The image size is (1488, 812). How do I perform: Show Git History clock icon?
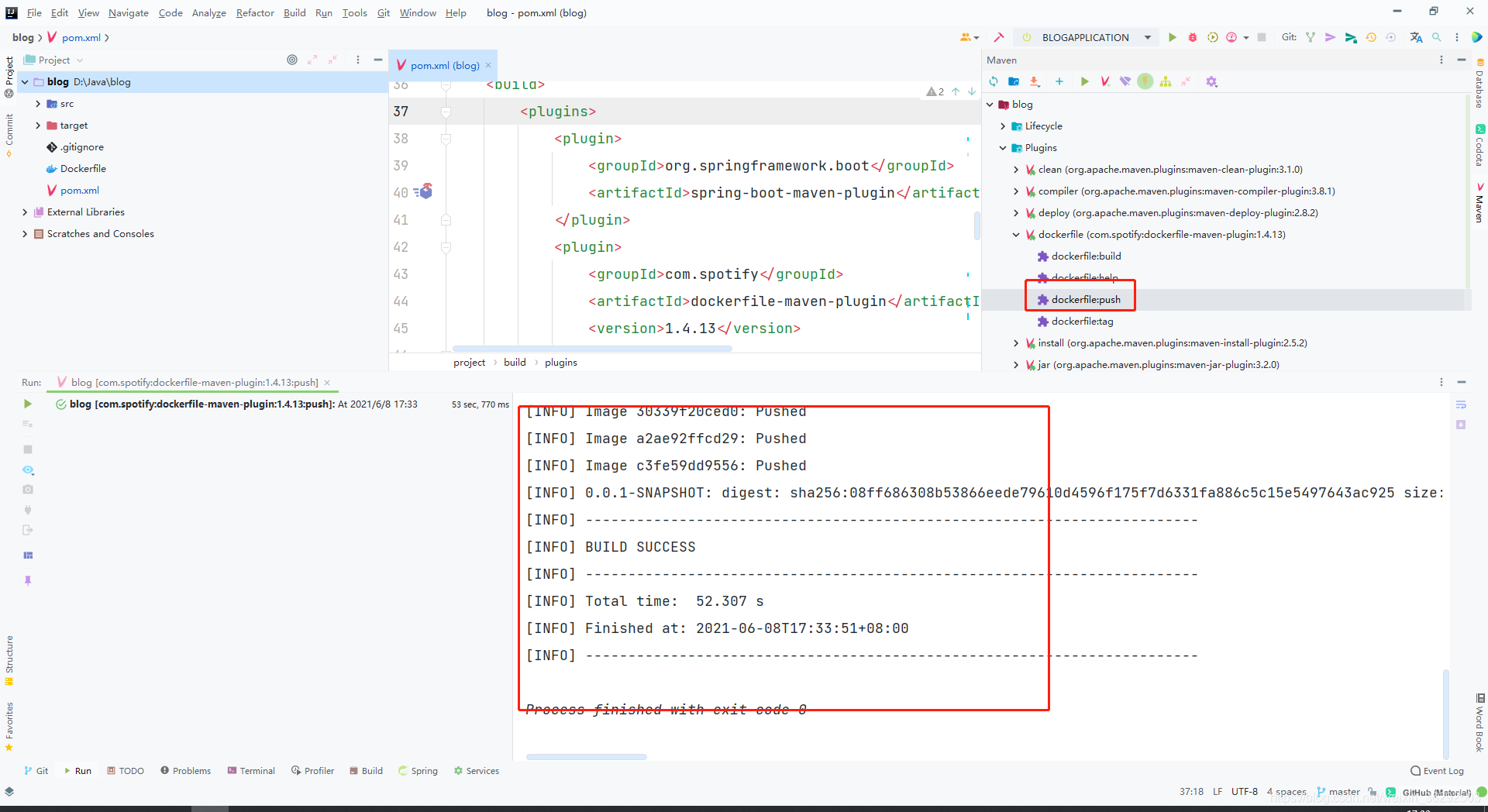pos(1371,37)
